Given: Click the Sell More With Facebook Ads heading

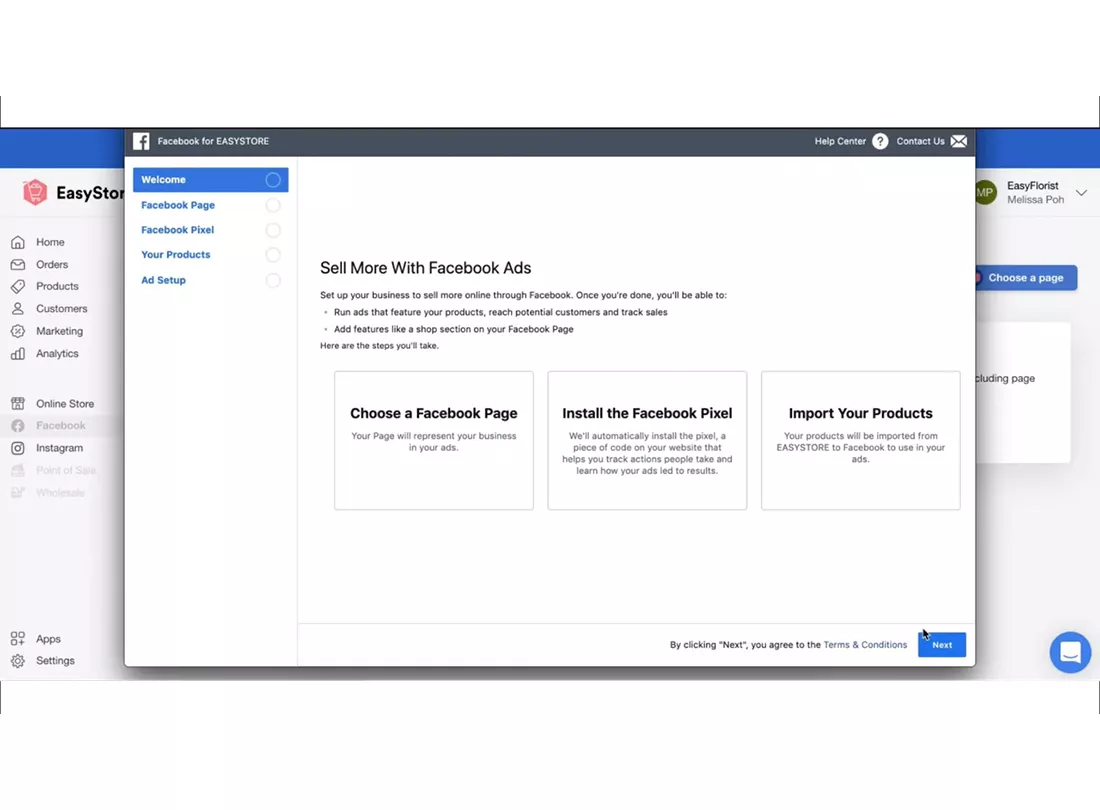Looking at the screenshot, I should pyautogui.click(x=425, y=268).
